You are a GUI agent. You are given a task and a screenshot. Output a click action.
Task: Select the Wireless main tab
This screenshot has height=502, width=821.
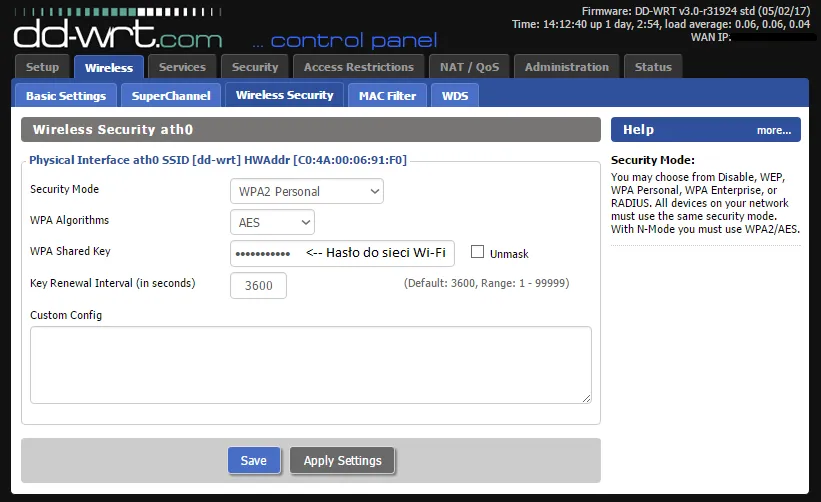pyautogui.click(x=109, y=68)
